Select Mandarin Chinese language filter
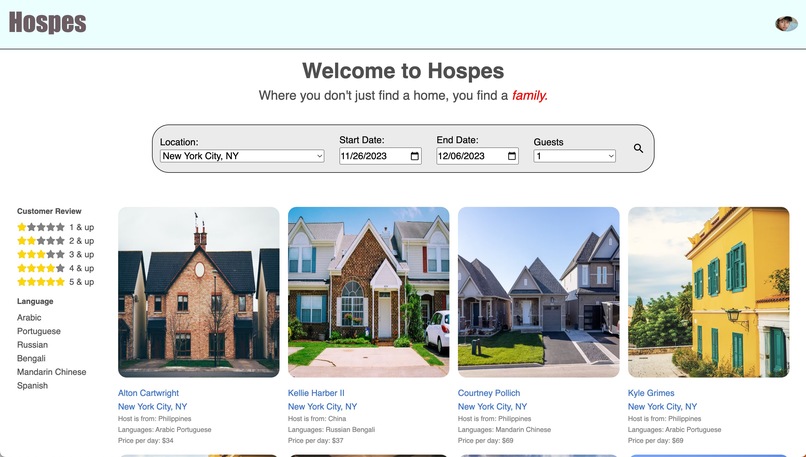 click(51, 372)
